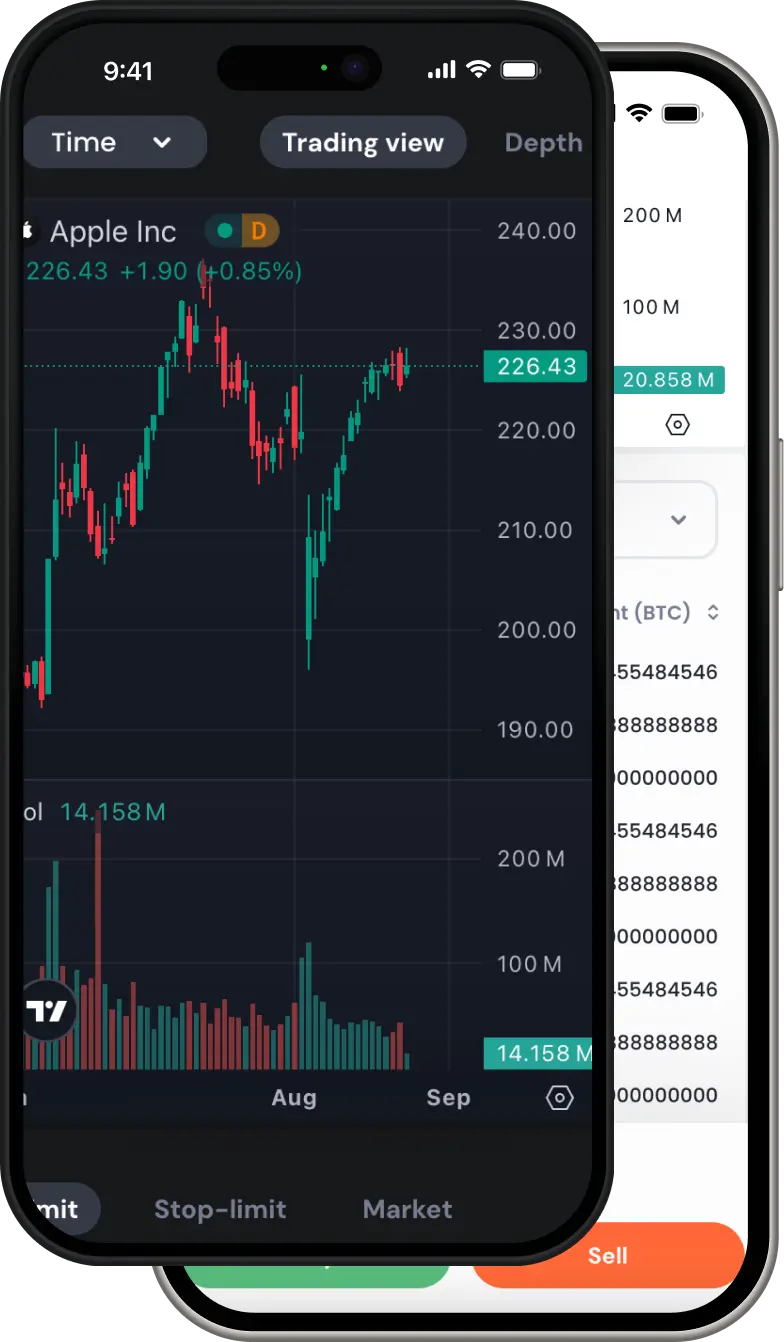Select the Market order type
784x1342 pixels.
click(407, 1209)
